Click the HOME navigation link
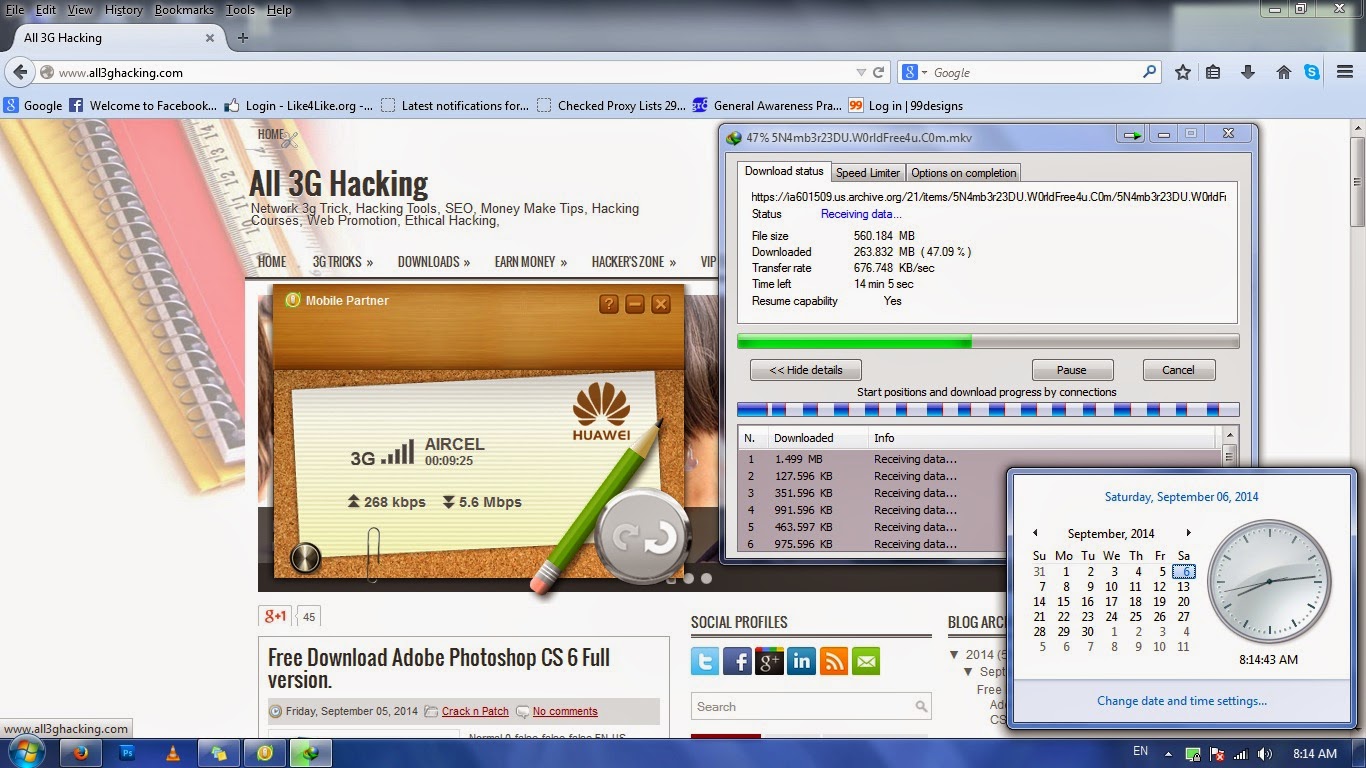 pos(272,262)
